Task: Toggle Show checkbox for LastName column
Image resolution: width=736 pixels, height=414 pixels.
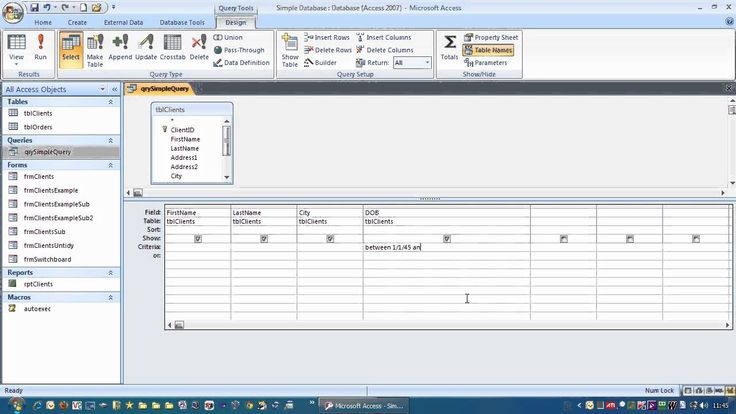Action: point(264,239)
